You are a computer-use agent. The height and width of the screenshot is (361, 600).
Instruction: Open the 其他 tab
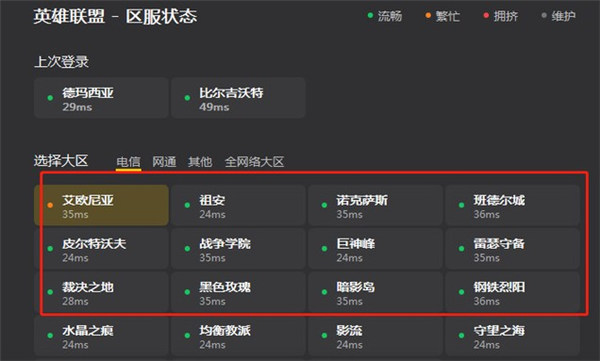(200, 162)
